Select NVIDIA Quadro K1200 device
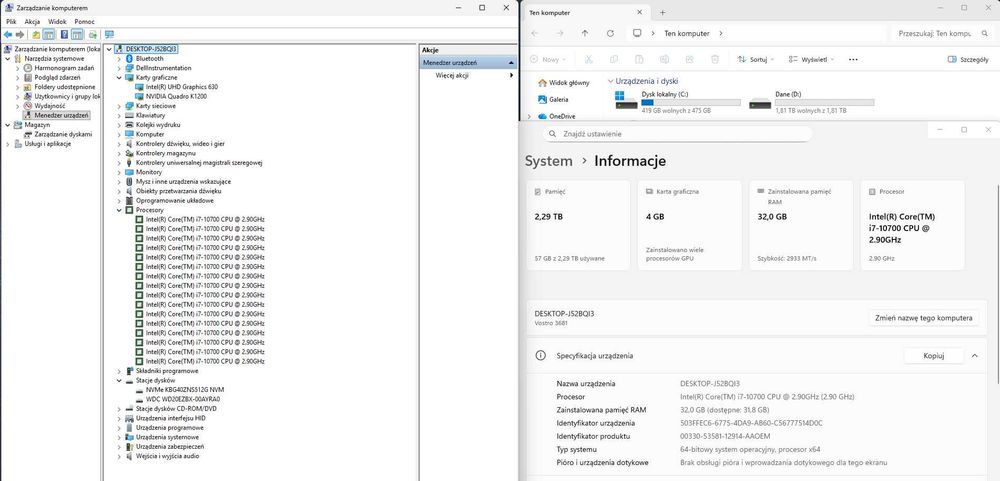 172,96
